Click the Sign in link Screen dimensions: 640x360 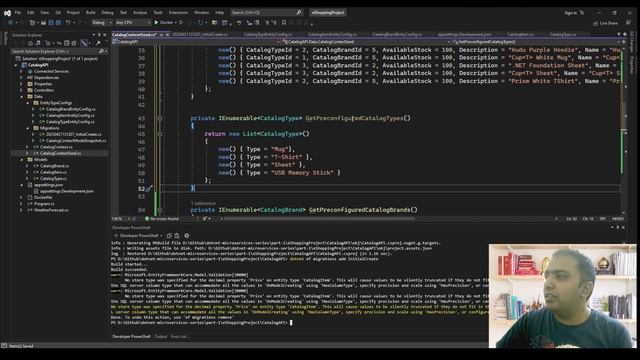(x=570, y=13)
